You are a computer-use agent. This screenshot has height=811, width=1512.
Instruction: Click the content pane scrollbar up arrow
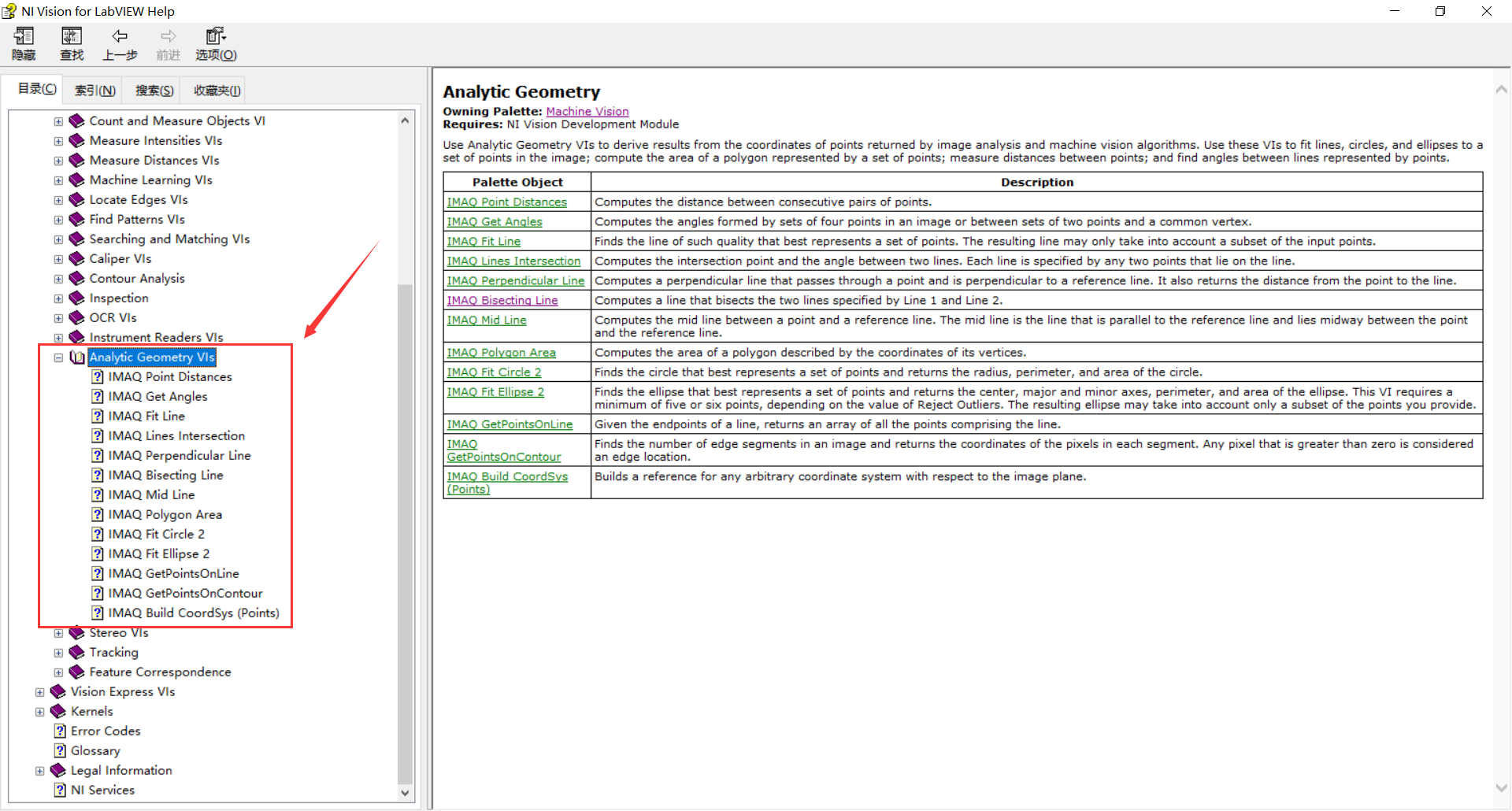(x=1501, y=90)
